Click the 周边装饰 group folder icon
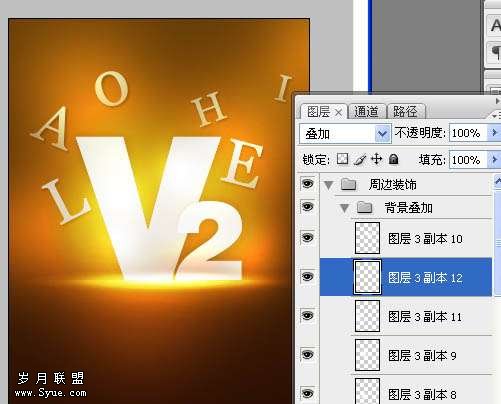 coord(349,184)
